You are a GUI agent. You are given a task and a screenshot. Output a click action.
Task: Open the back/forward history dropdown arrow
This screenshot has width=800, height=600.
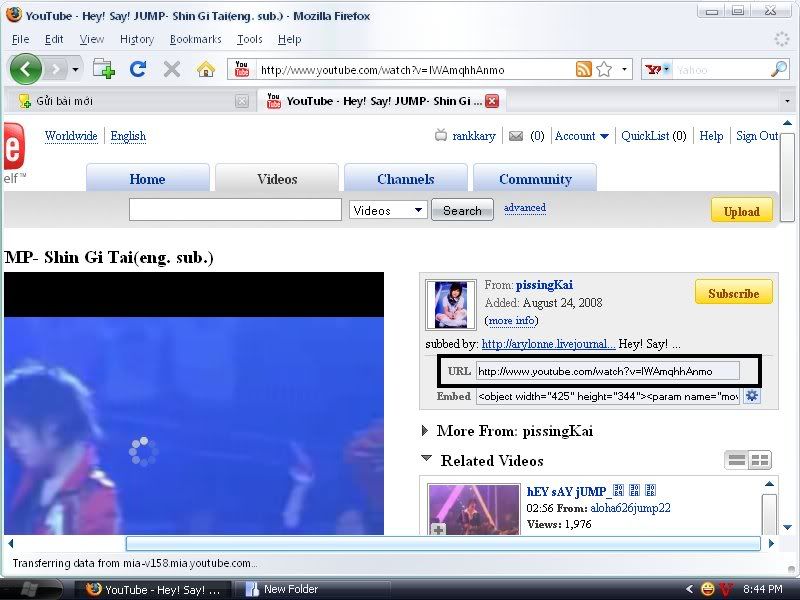[75, 69]
